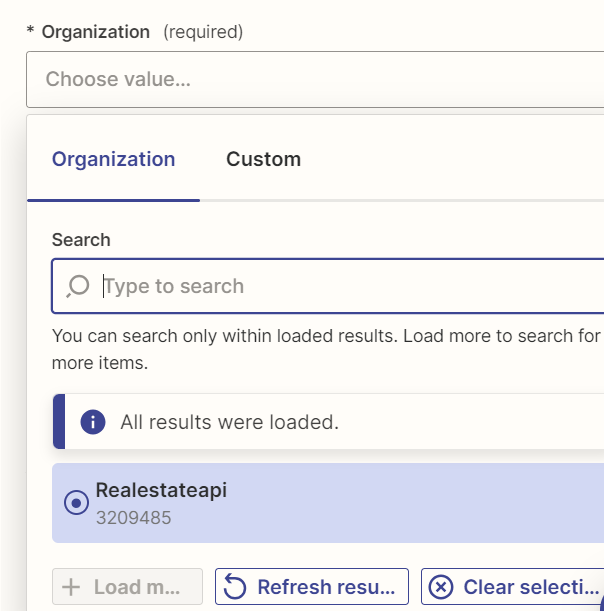Image resolution: width=604 pixels, height=611 pixels.
Task: Click the search-within-loaded-results helper text
Action: click(x=327, y=349)
